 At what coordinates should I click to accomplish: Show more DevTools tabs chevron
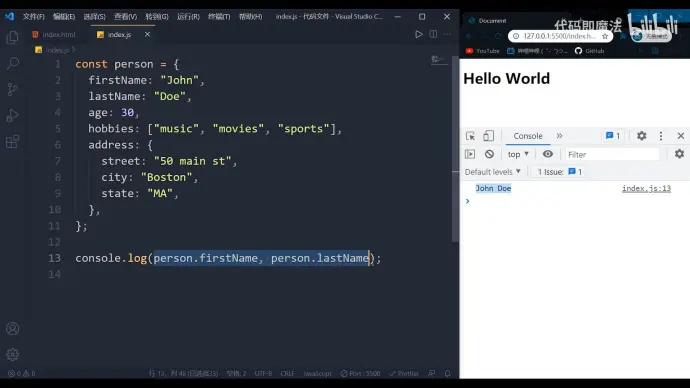pos(559,136)
